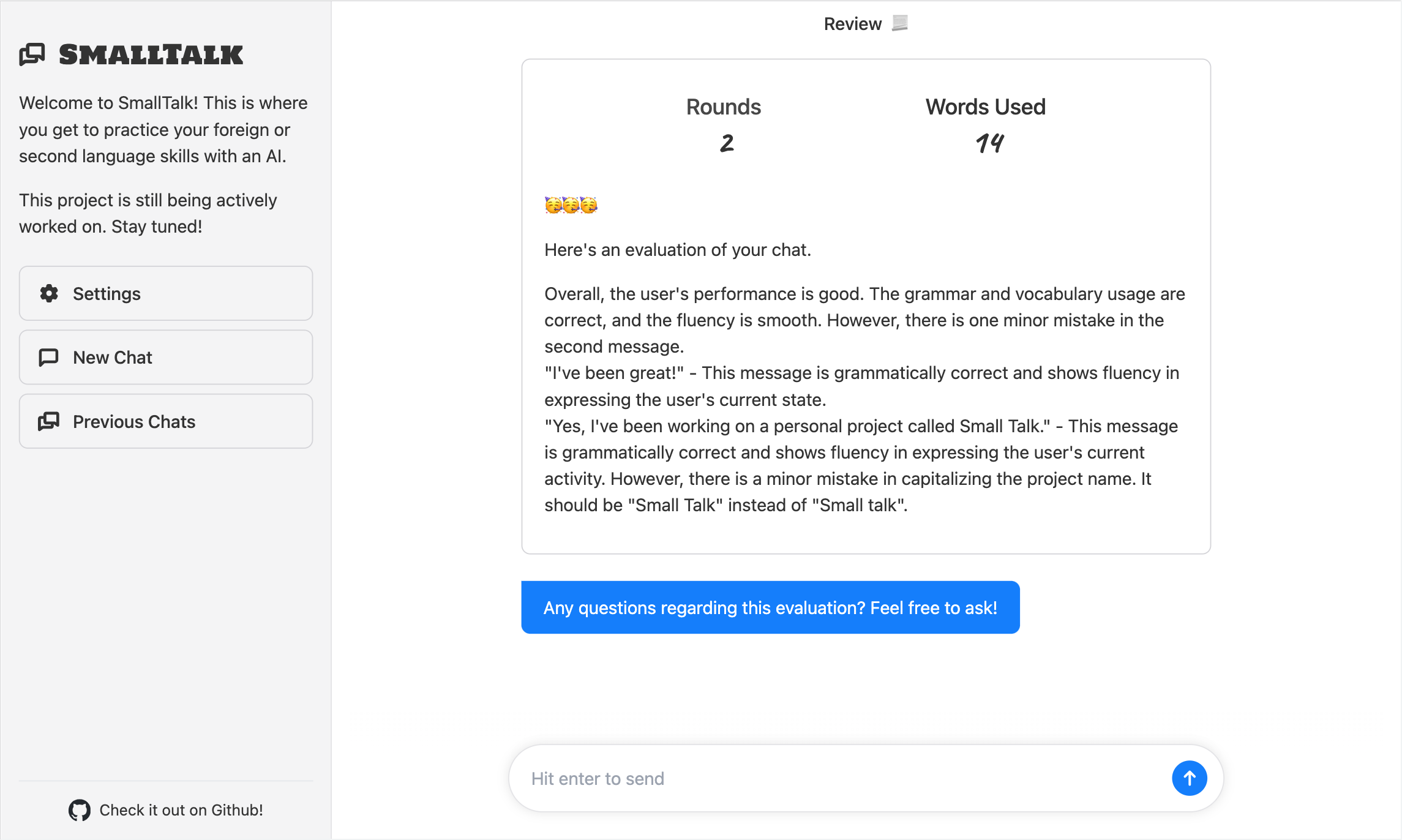Click the Review heading text
This screenshot has width=1402, height=840.
click(x=852, y=24)
